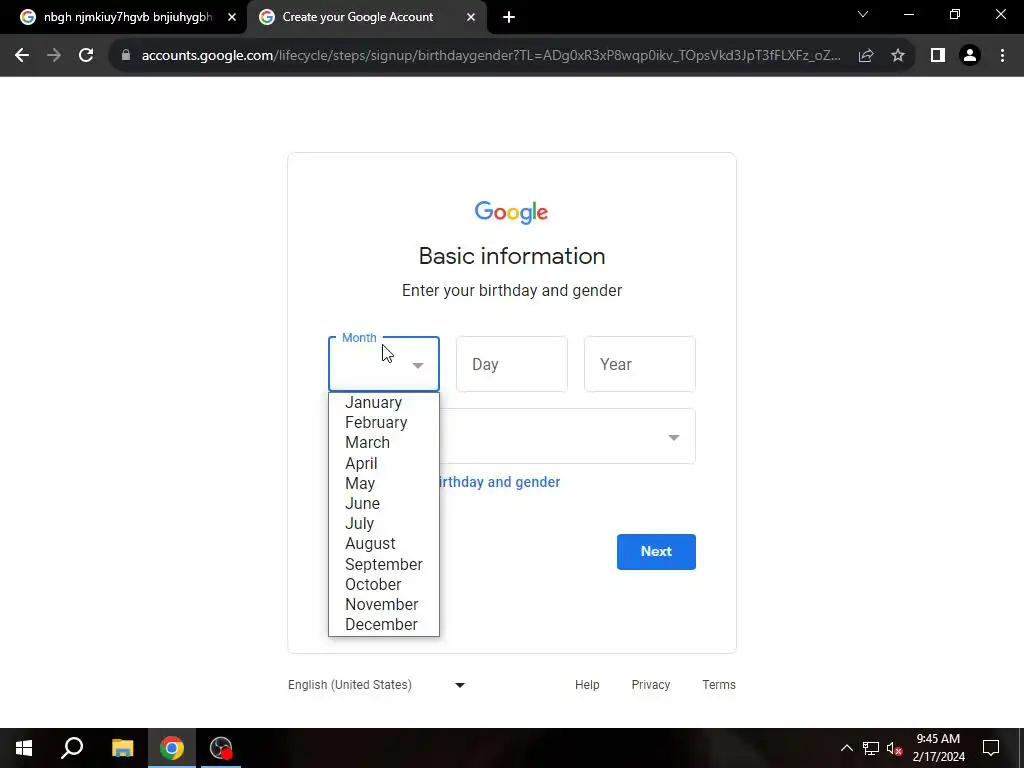Image resolution: width=1024 pixels, height=768 pixels.
Task: Pick October in the month list
Action: point(384,584)
